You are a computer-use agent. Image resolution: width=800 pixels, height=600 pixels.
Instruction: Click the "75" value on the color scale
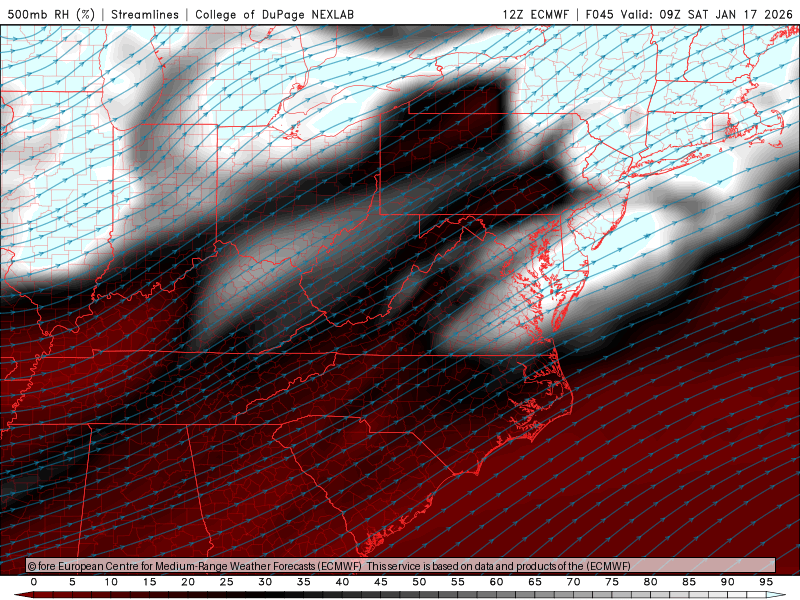pos(612,582)
